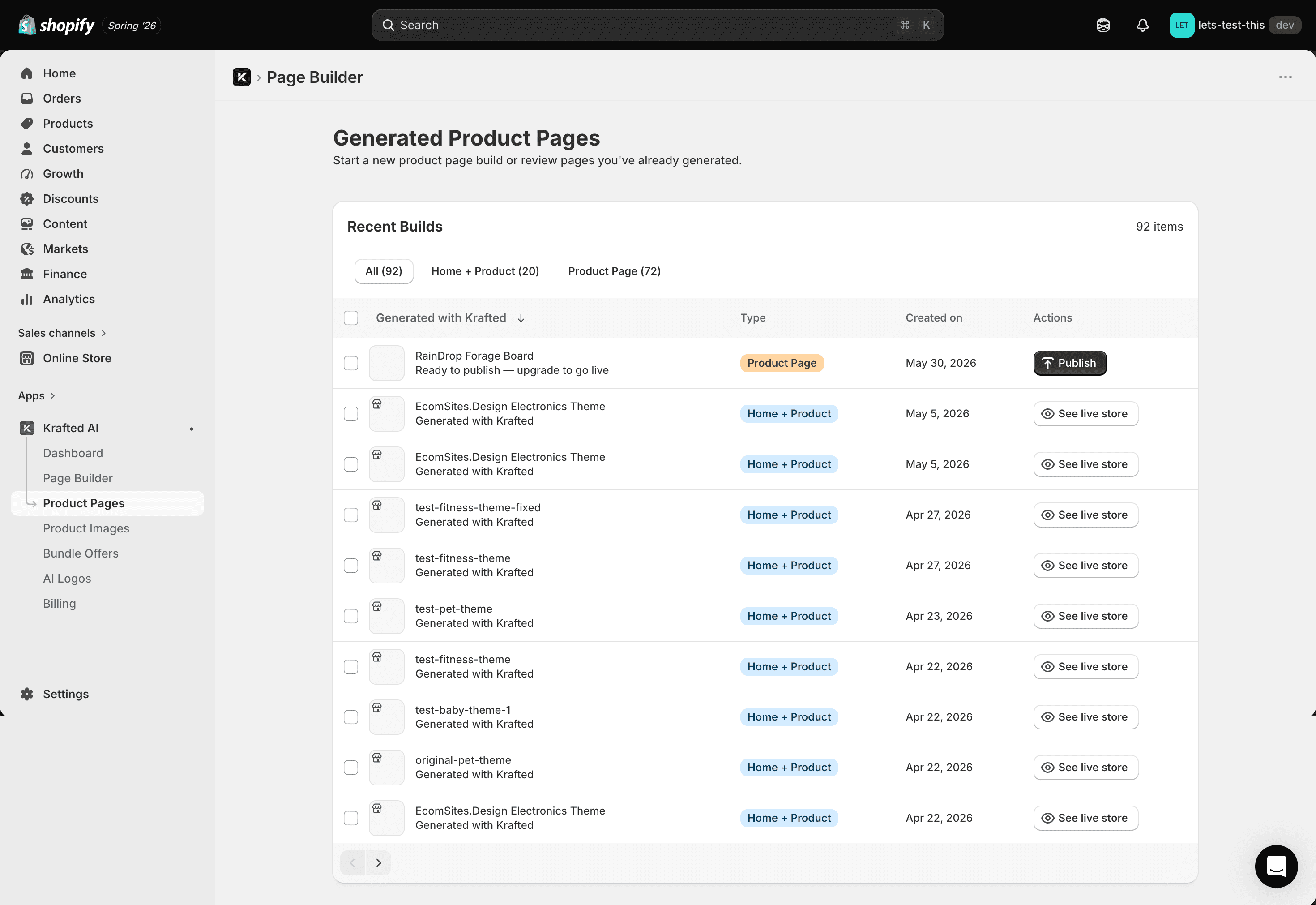Click the Products tag icon
This screenshot has height=905, width=1316.
click(x=27, y=123)
